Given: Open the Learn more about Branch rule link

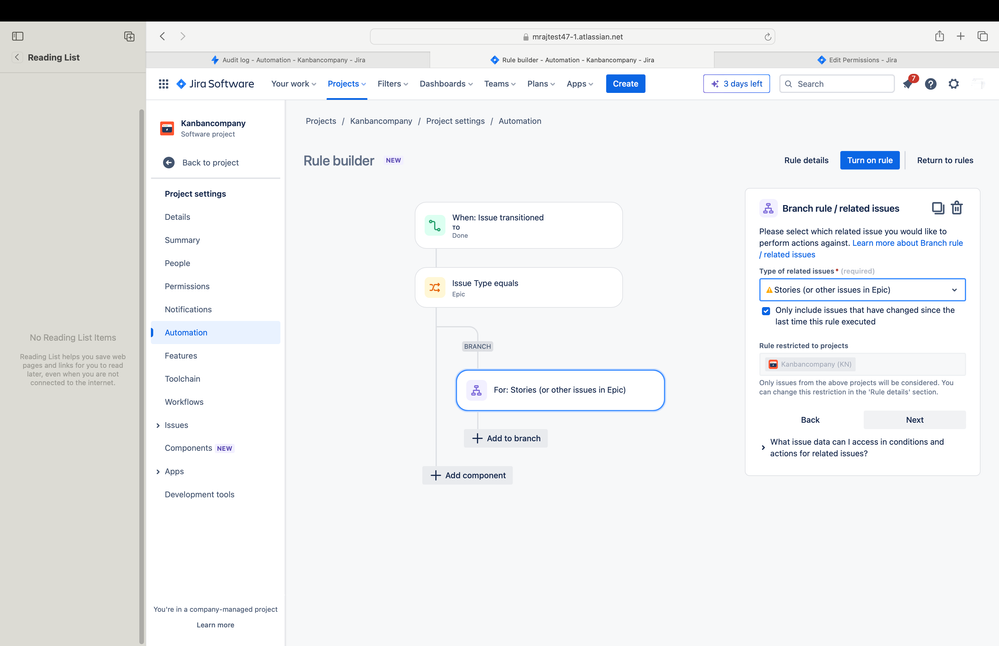Looking at the screenshot, I should [x=861, y=248].
